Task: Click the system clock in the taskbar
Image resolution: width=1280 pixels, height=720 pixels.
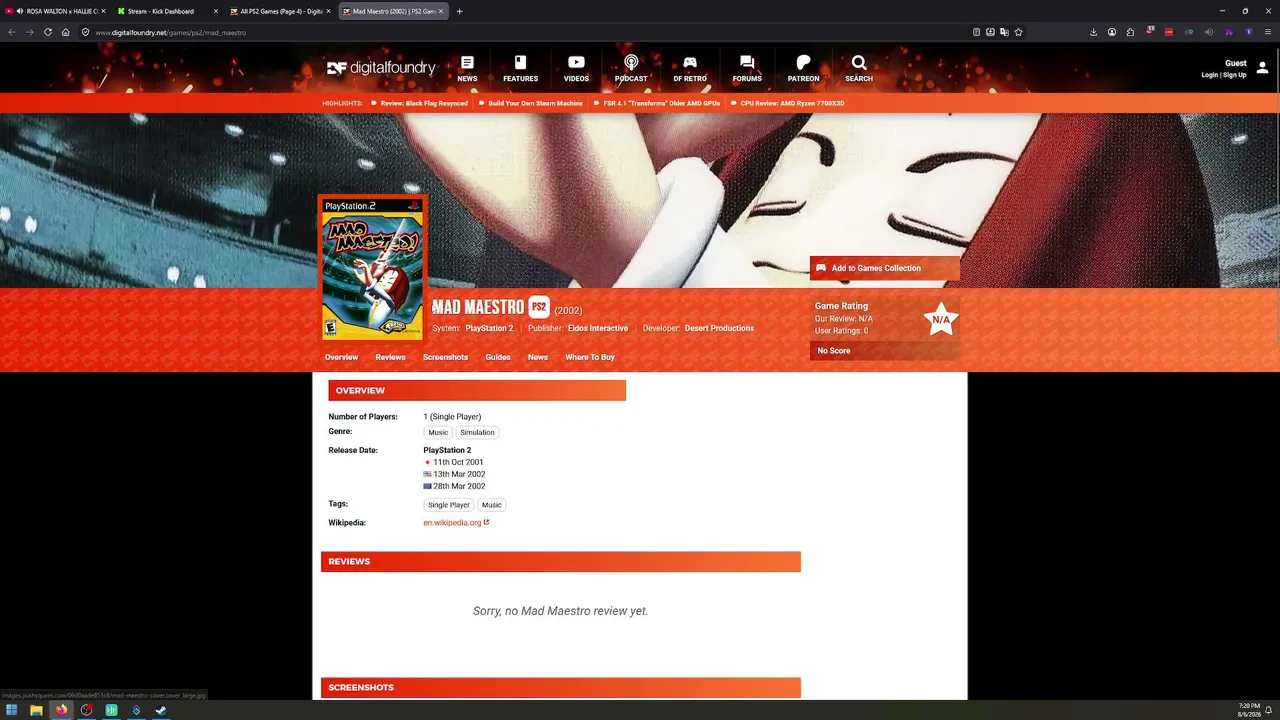Action: pos(1250,710)
